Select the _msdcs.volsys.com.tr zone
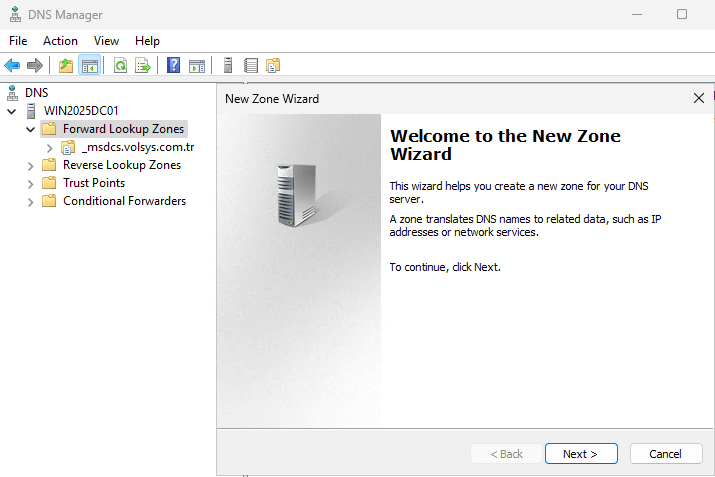This screenshot has width=715, height=477. click(137, 147)
